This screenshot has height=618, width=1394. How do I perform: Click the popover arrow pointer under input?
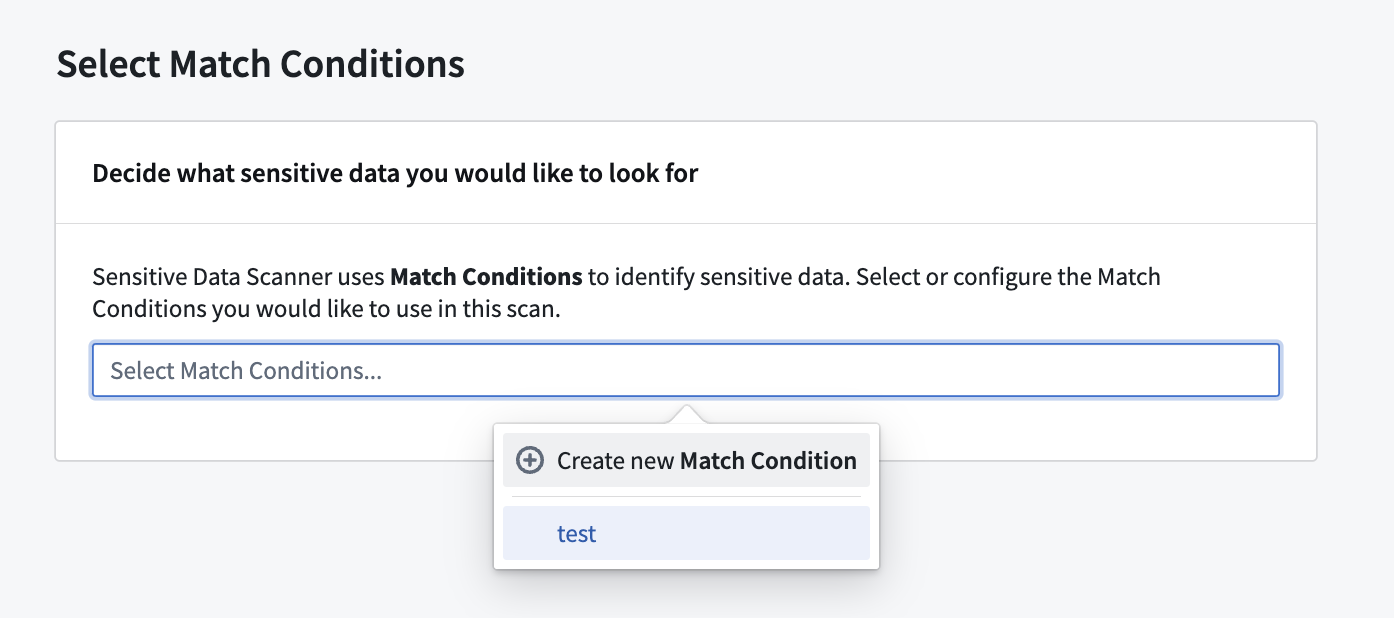point(686,414)
